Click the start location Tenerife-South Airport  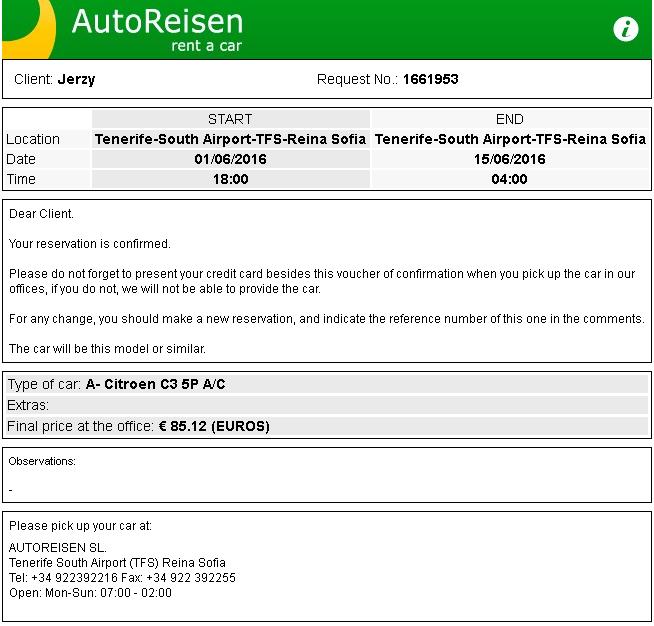pyautogui.click(x=230, y=139)
